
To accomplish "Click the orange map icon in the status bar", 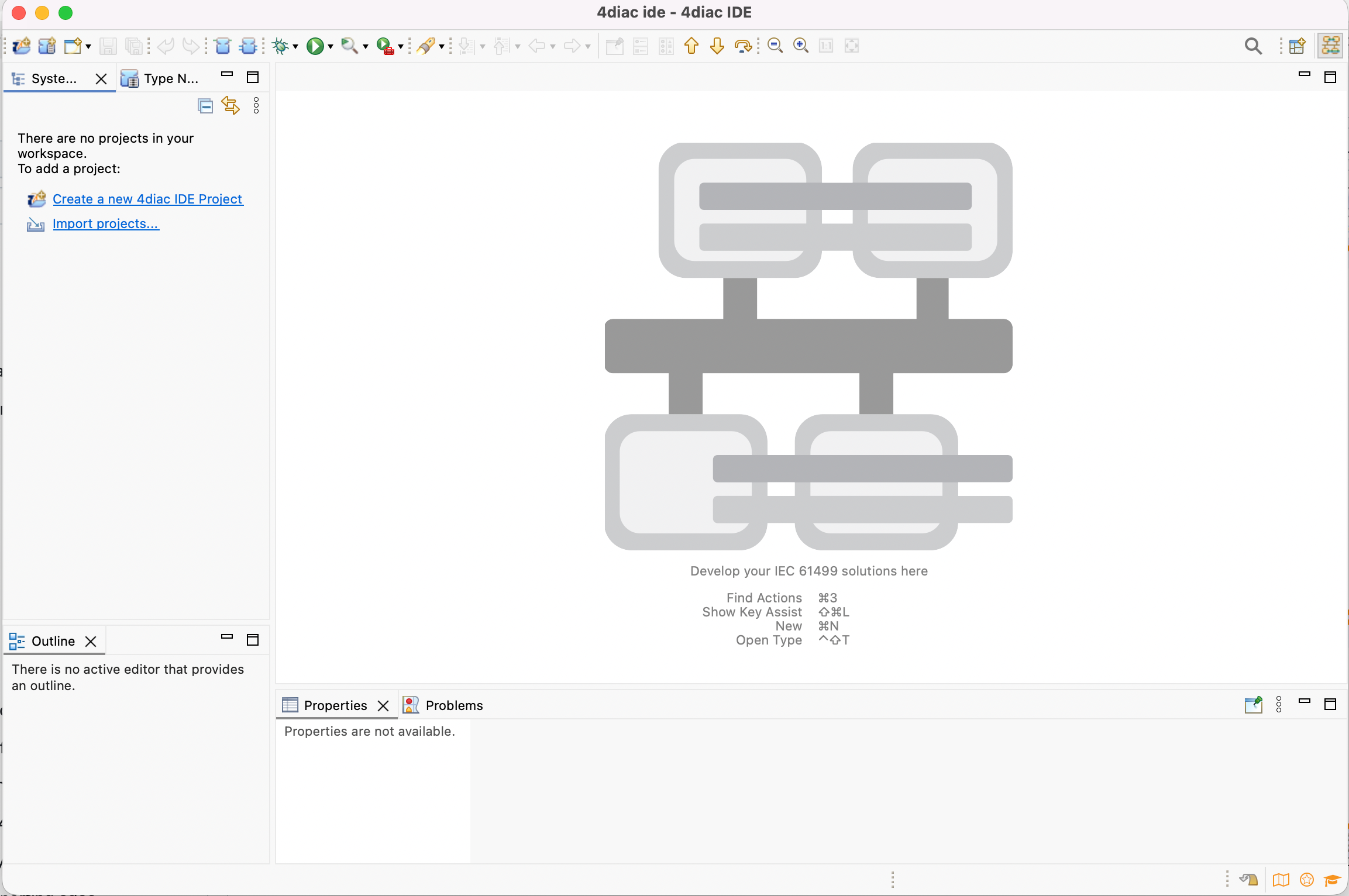I will (1281, 880).
